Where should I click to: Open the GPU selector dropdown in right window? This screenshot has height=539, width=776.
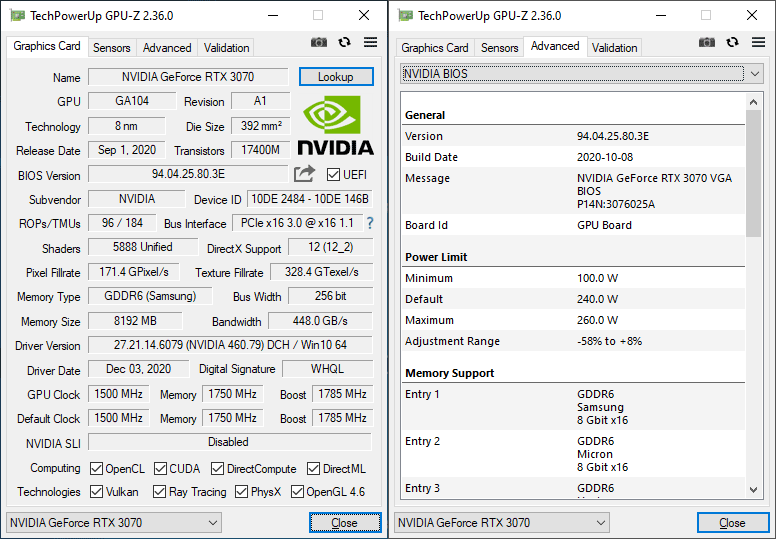pos(502,523)
